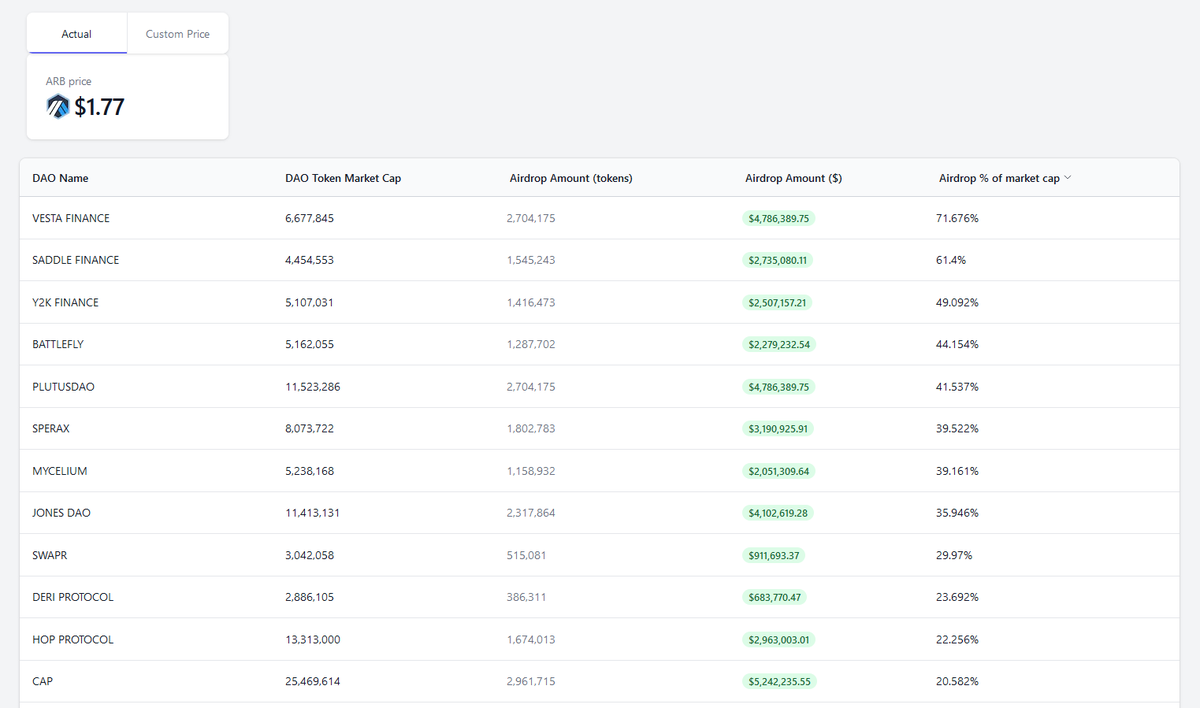Select the VESTA FINANCE row name
Screen dimensions: 1200x708
click(71, 218)
